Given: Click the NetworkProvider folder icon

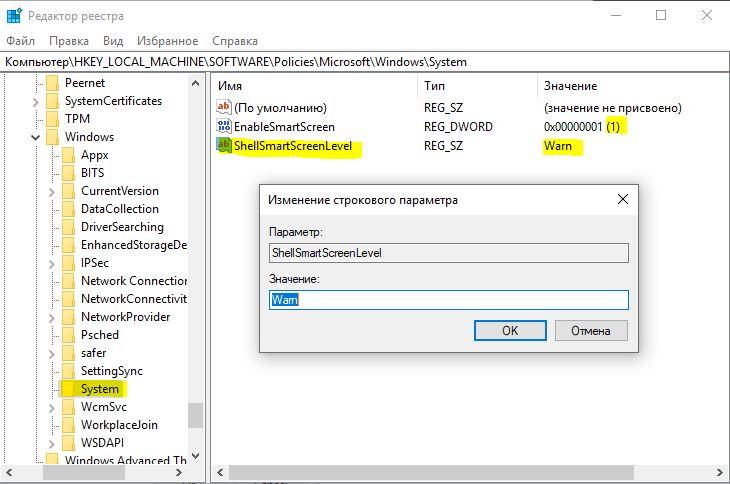Looking at the screenshot, I should (68, 317).
